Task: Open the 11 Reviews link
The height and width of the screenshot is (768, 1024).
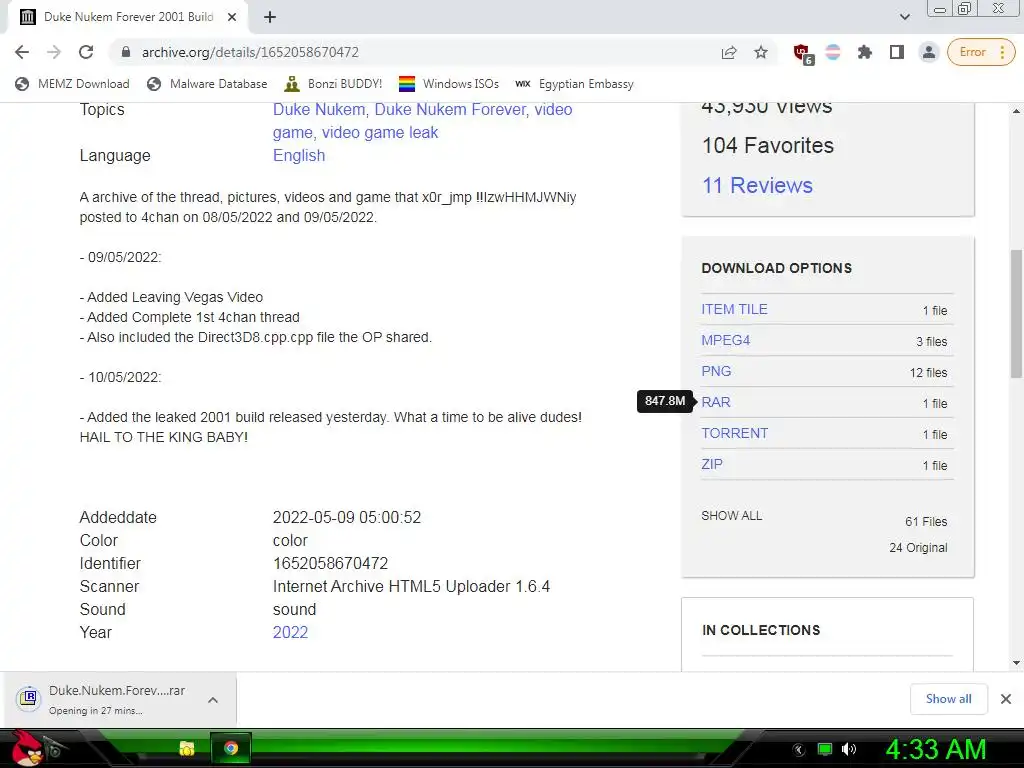Action: coord(757,185)
